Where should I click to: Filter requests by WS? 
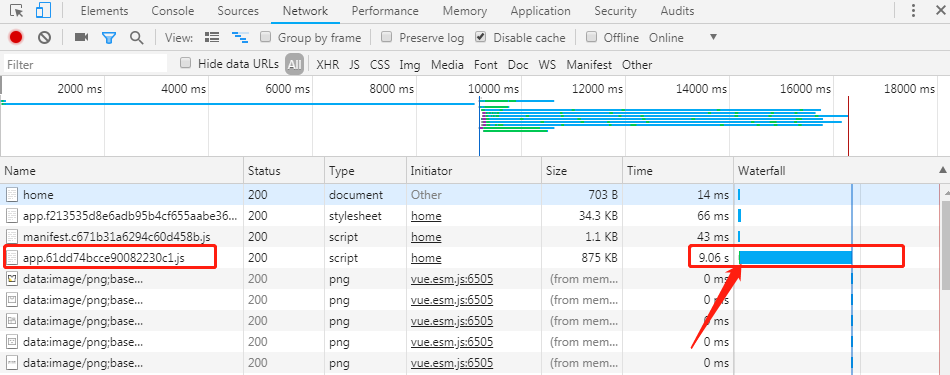(547, 65)
